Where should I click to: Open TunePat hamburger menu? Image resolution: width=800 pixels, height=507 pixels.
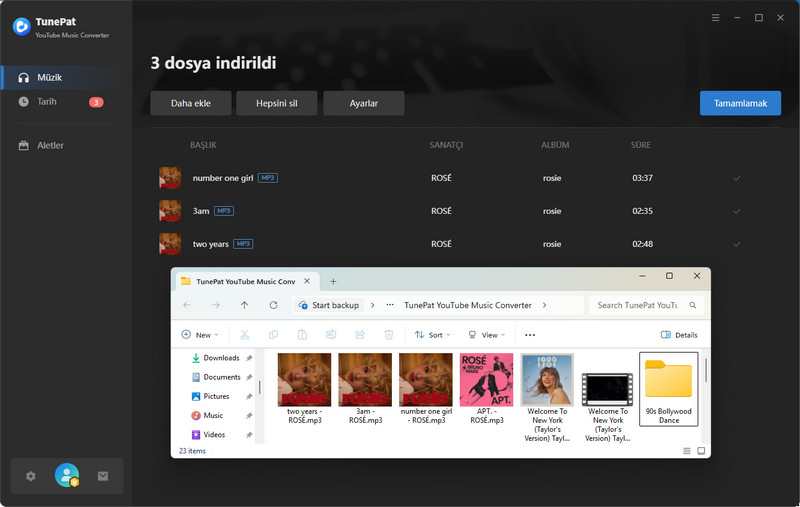pos(716,17)
